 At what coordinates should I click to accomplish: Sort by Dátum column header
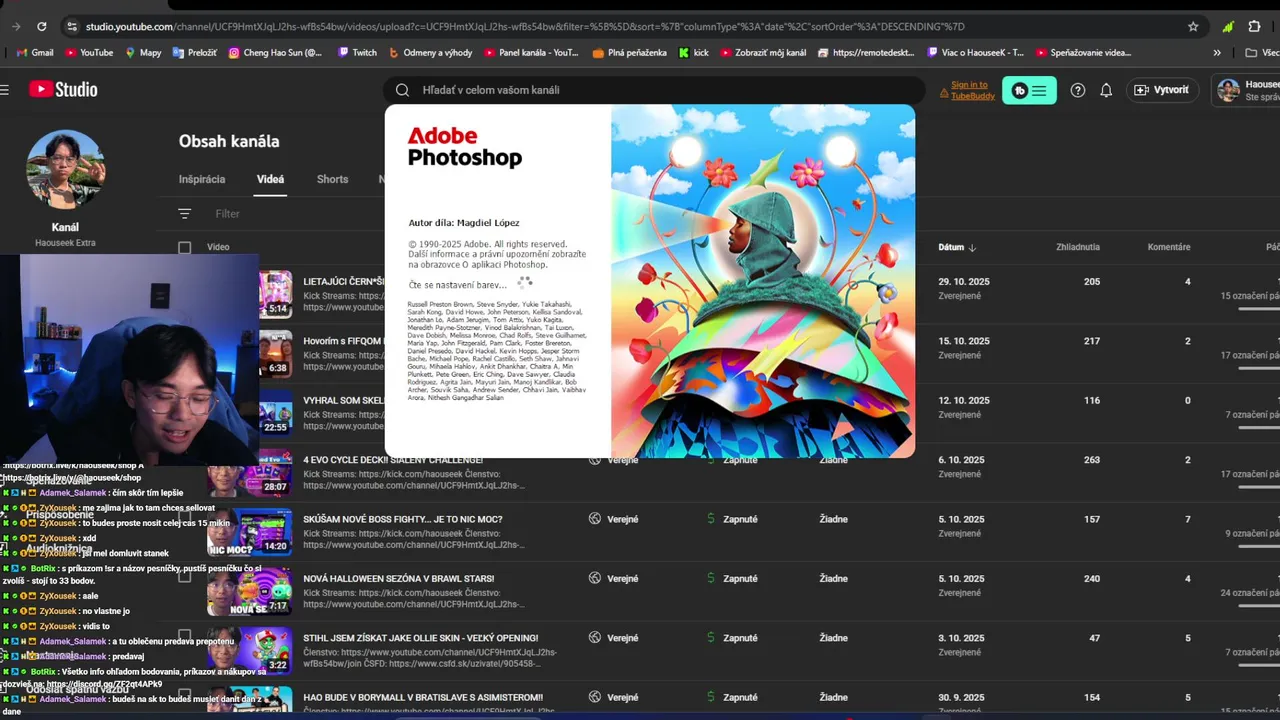(x=957, y=247)
